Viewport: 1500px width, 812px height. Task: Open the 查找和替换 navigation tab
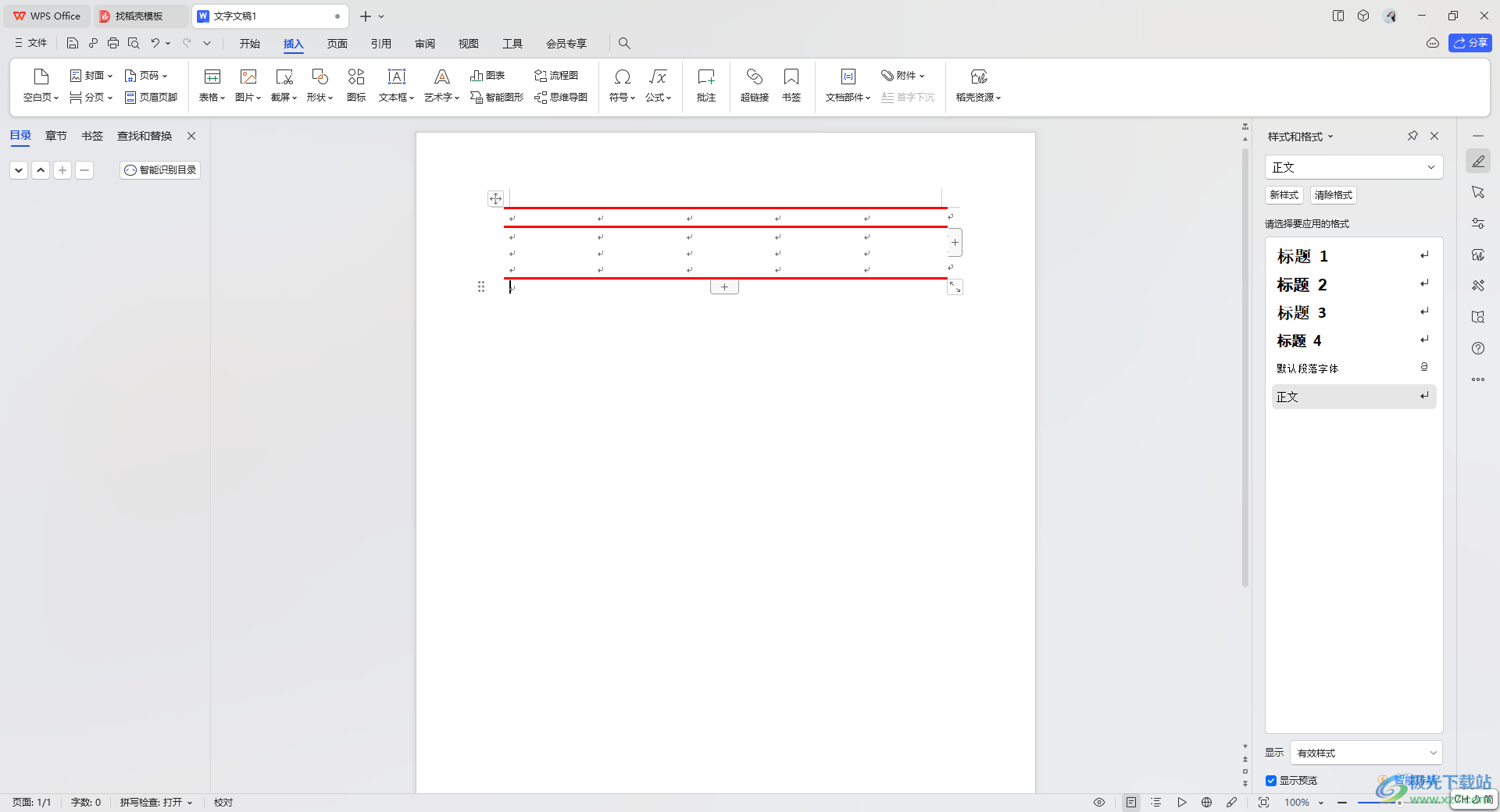tap(145, 136)
